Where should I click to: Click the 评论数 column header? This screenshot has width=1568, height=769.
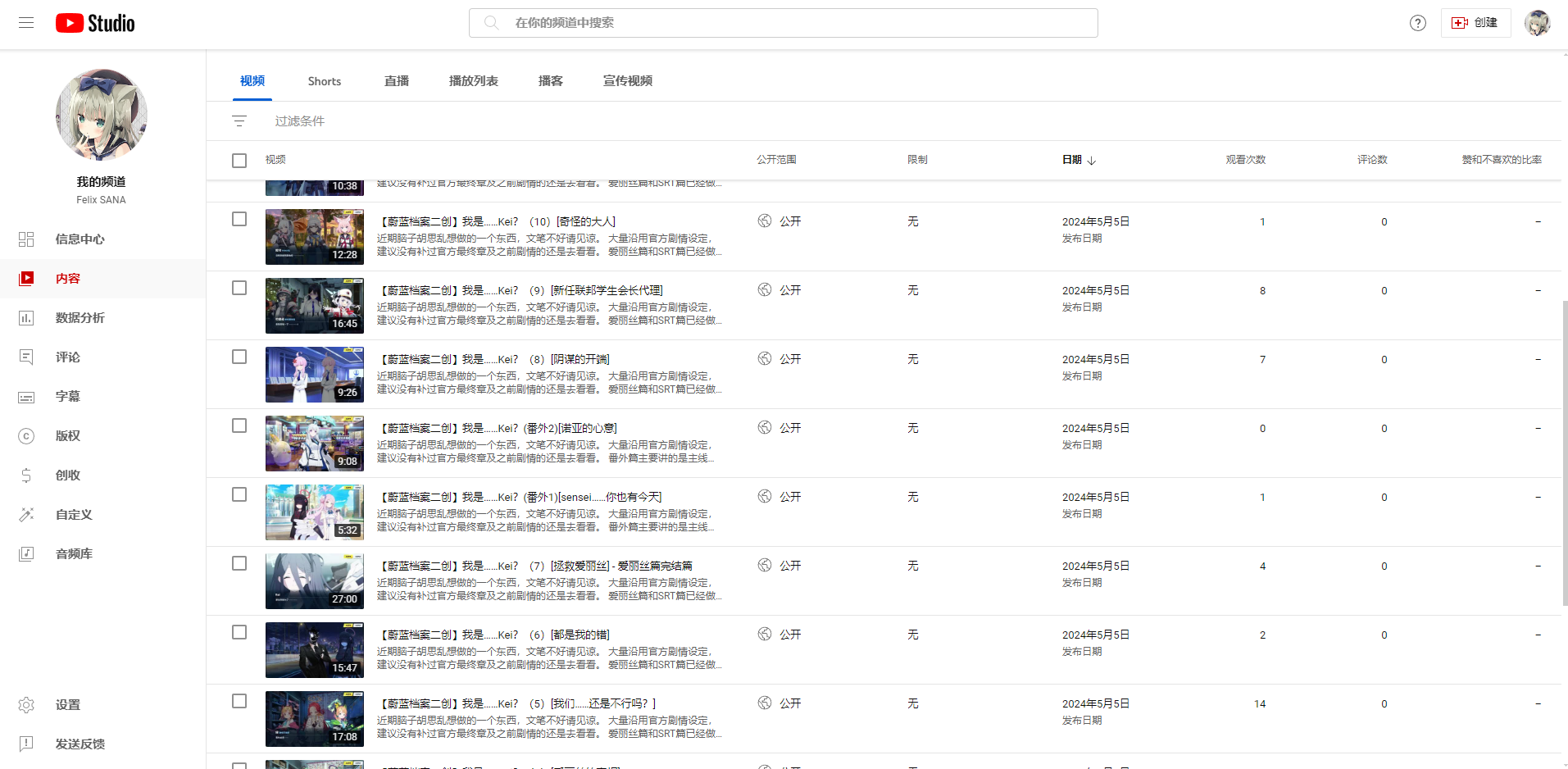coord(1372,160)
